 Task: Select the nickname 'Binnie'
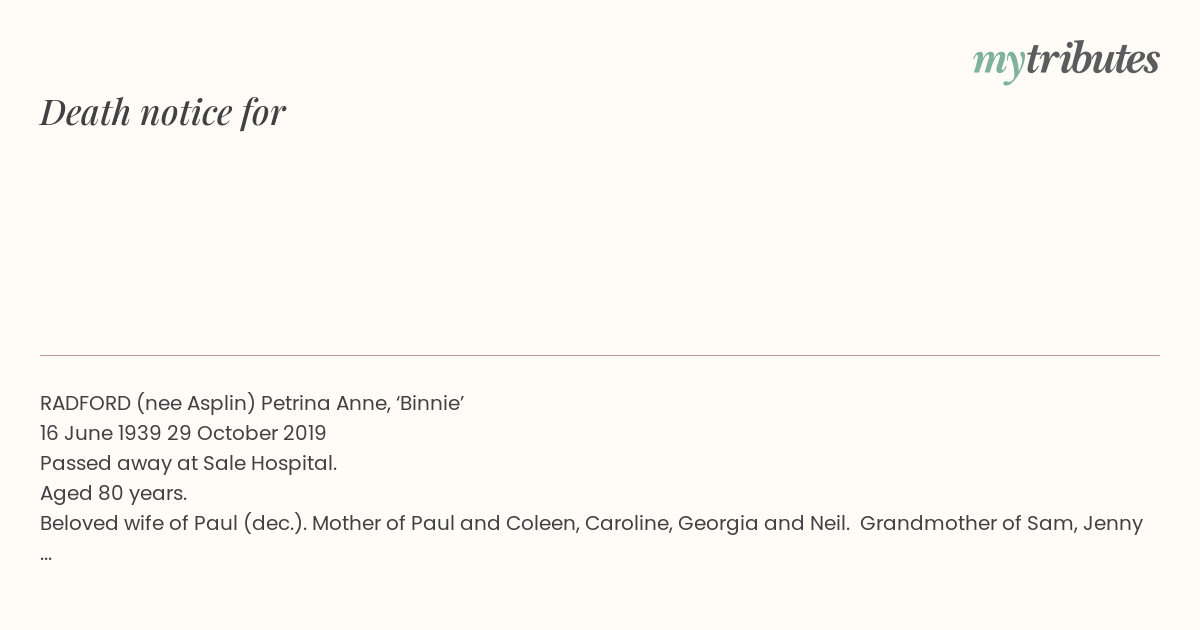point(428,404)
